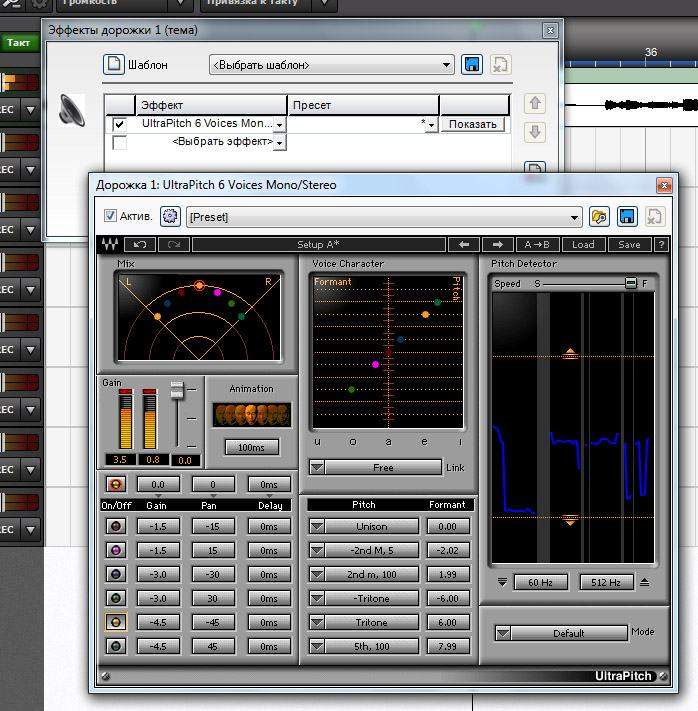Go to the next setup with right arrow
The image size is (698, 711).
point(498,245)
